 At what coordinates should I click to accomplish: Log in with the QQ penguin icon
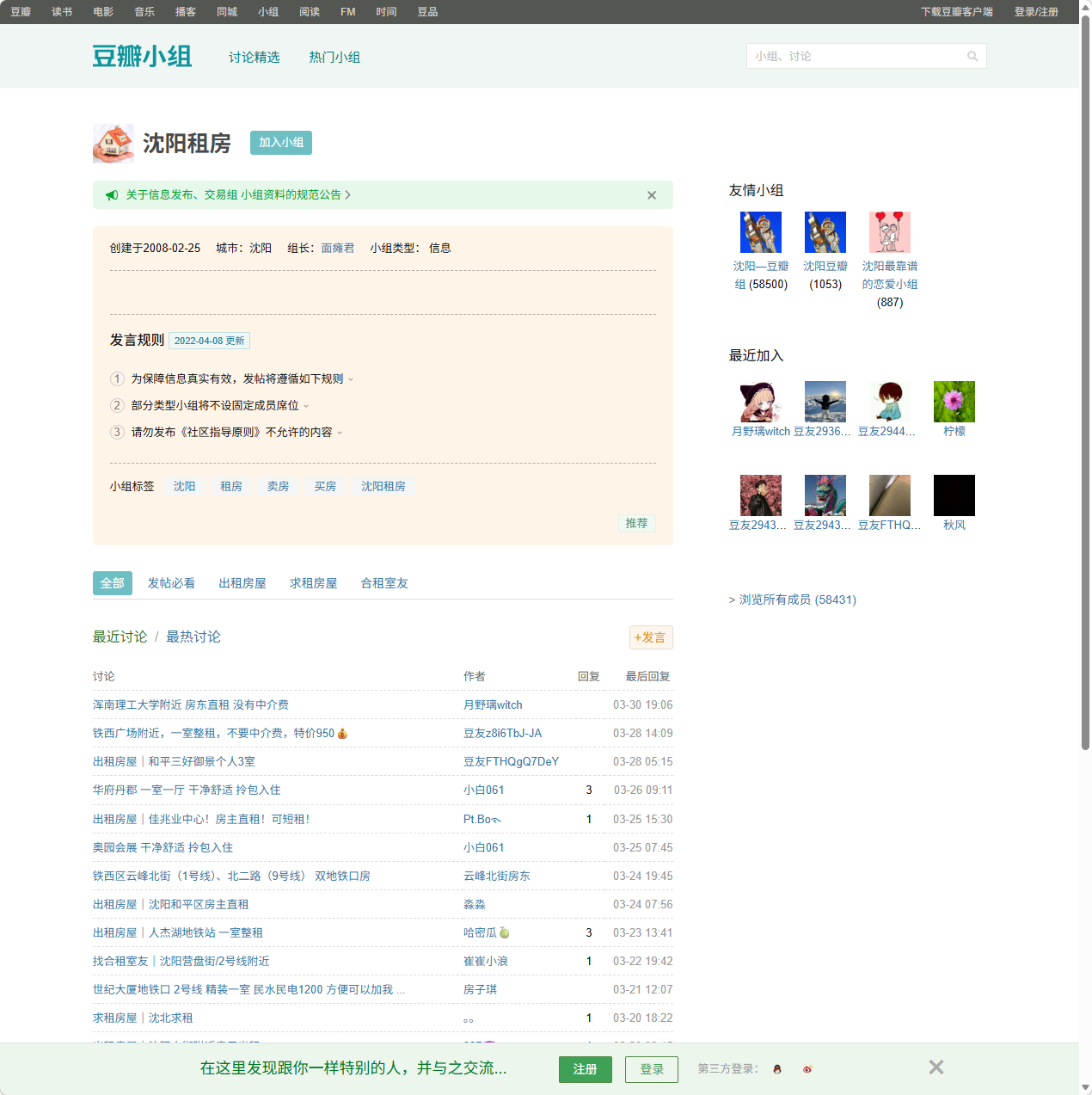tap(776, 1069)
